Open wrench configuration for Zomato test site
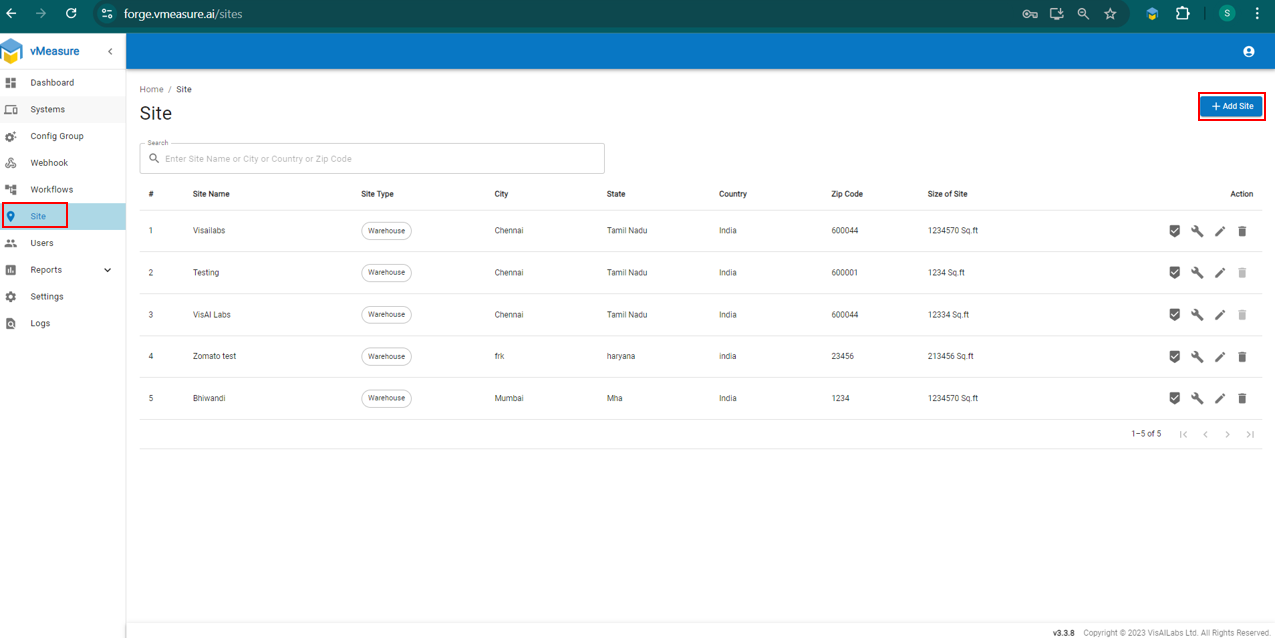Image resolution: width=1275 pixels, height=638 pixels. pyautogui.click(x=1197, y=356)
